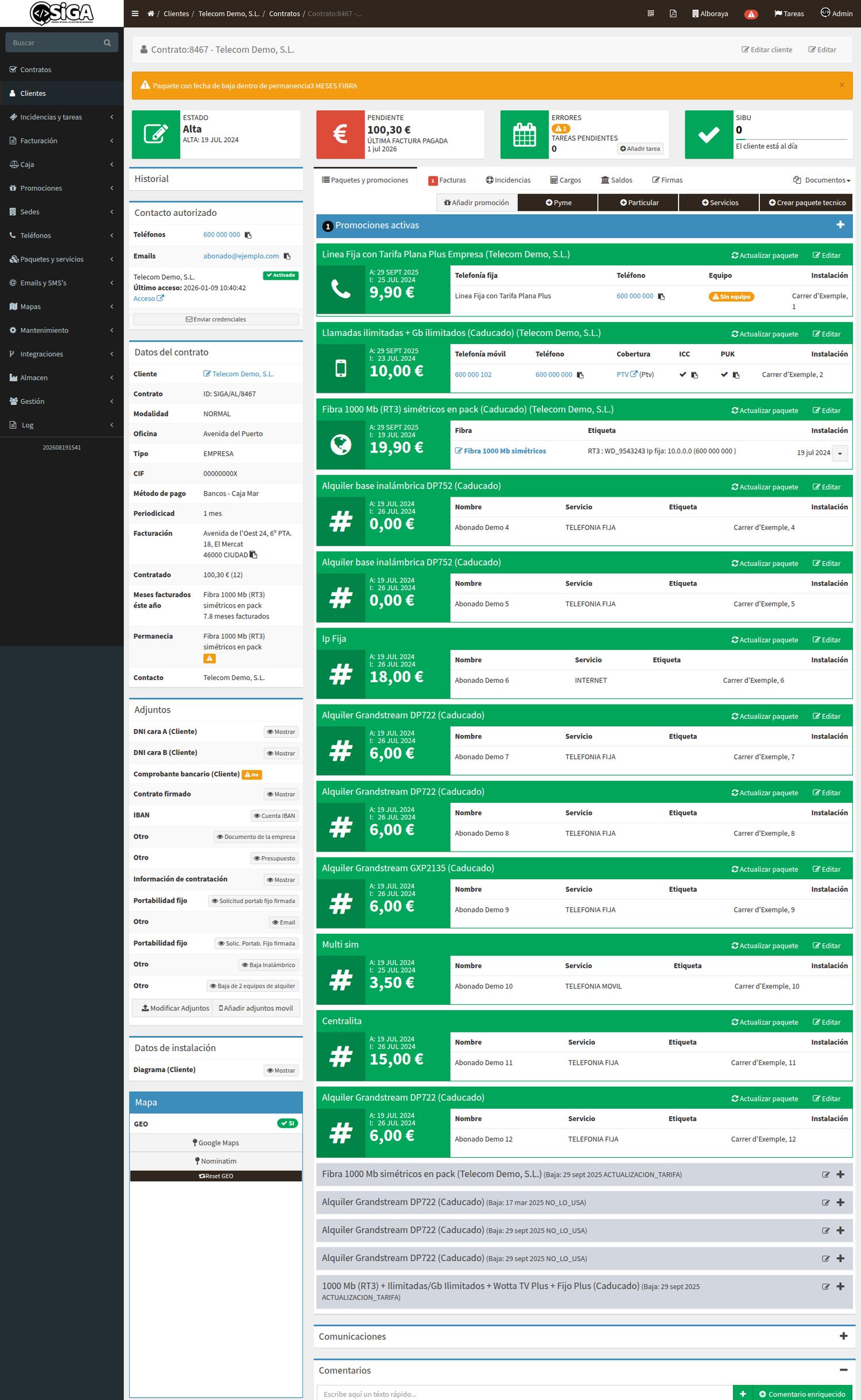Screen dimensions: 861x1400
Task: Click the search magnifier icon in sidebar
Action: tap(107, 42)
